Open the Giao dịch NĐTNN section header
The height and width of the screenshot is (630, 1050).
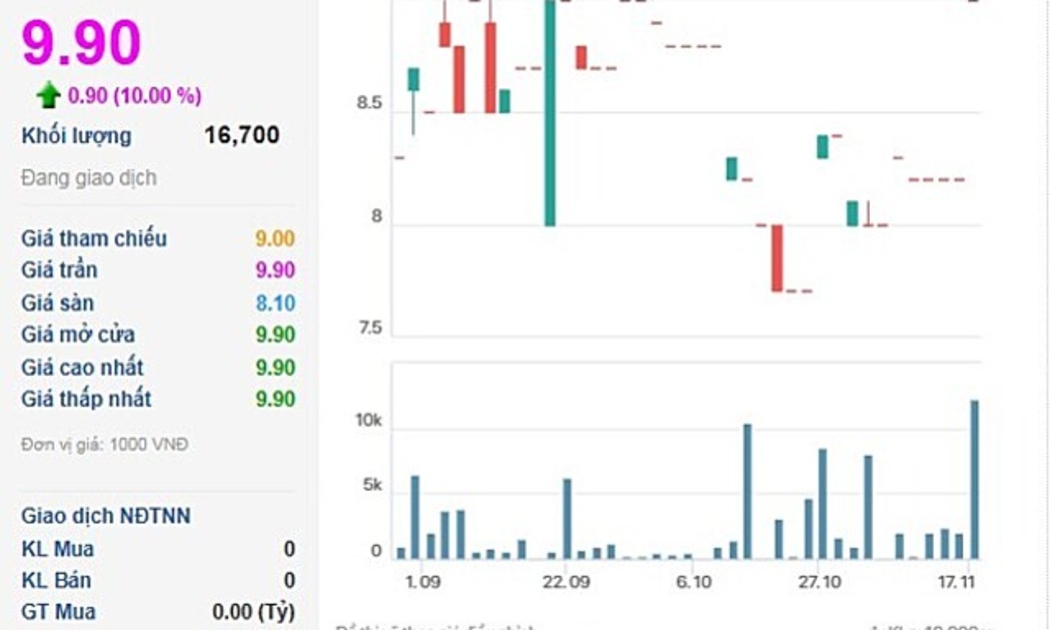point(106,516)
